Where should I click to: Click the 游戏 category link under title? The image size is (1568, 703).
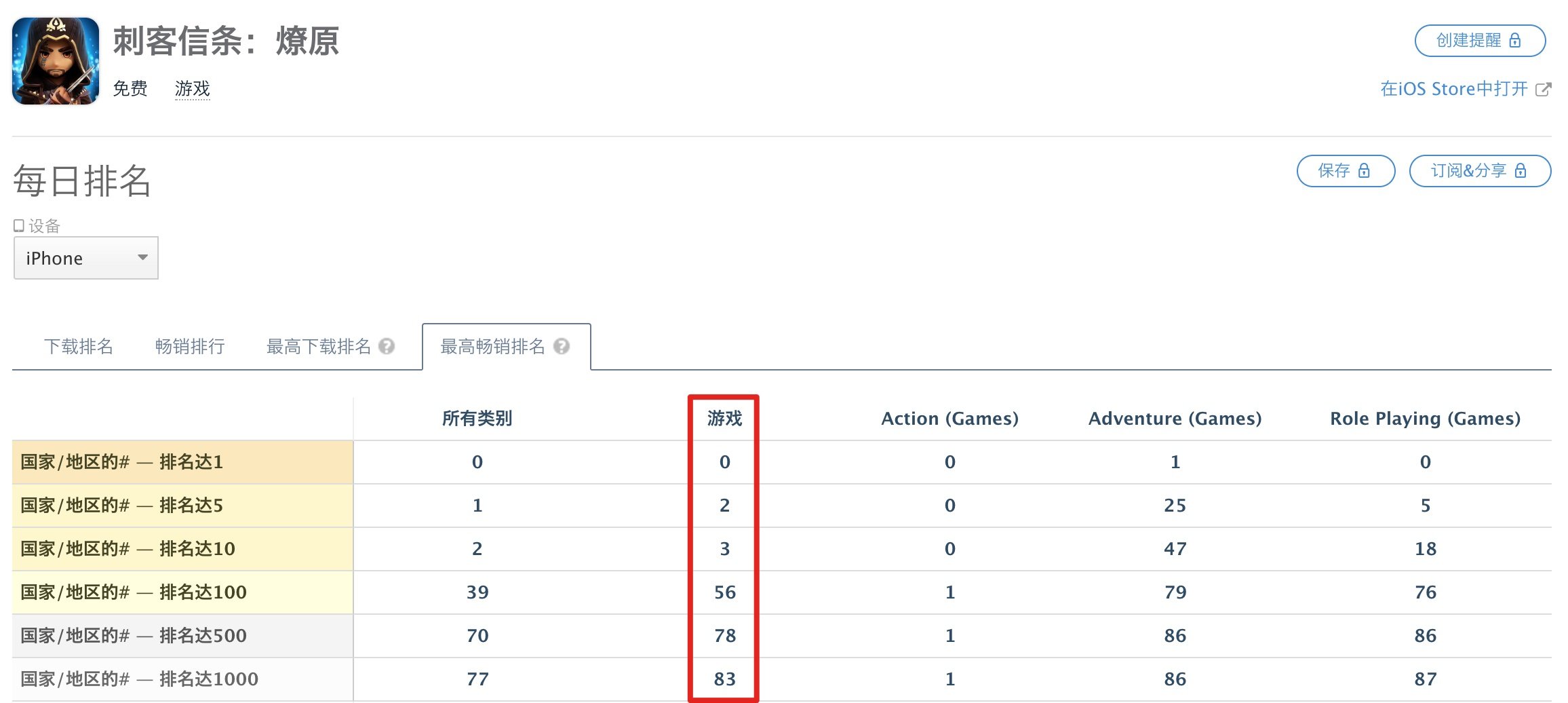point(193,89)
